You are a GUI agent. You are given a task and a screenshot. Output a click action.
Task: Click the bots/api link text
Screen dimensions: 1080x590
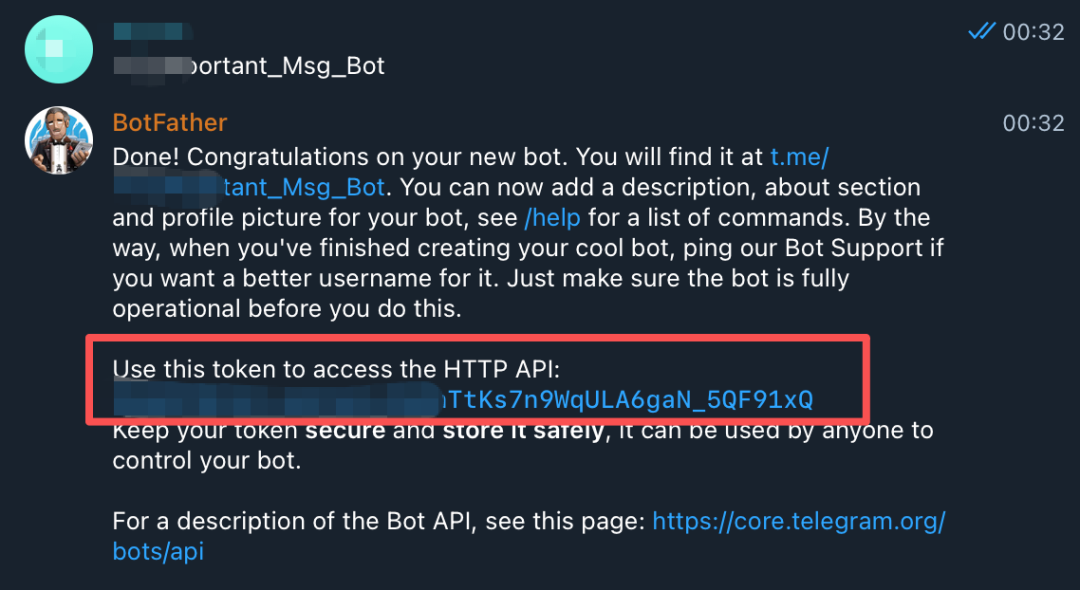(158, 551)
